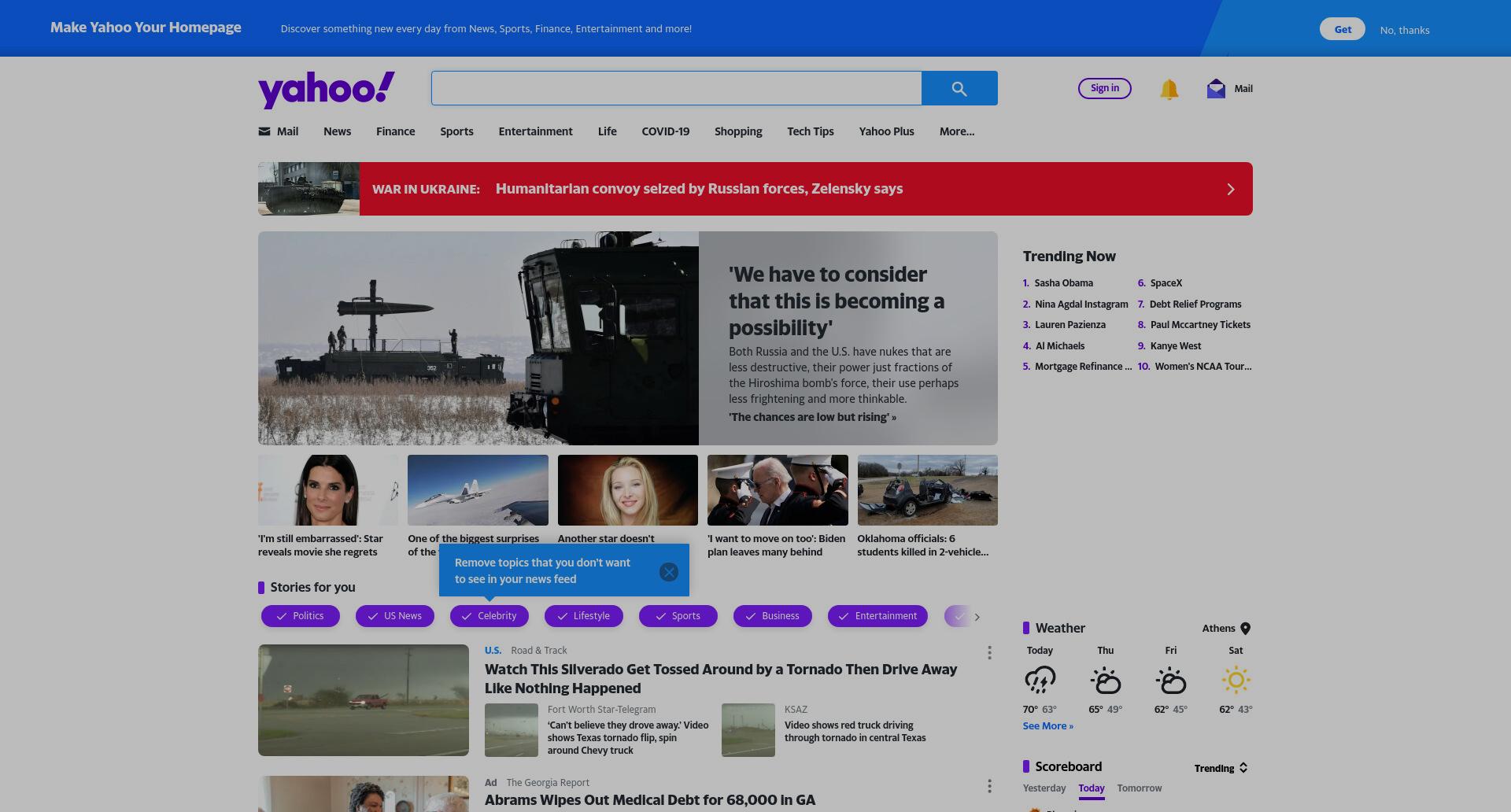The width and height of the screenshot is (1511, 812).
Task: Open the Silverado tornado story image
Action: (364, 700)
